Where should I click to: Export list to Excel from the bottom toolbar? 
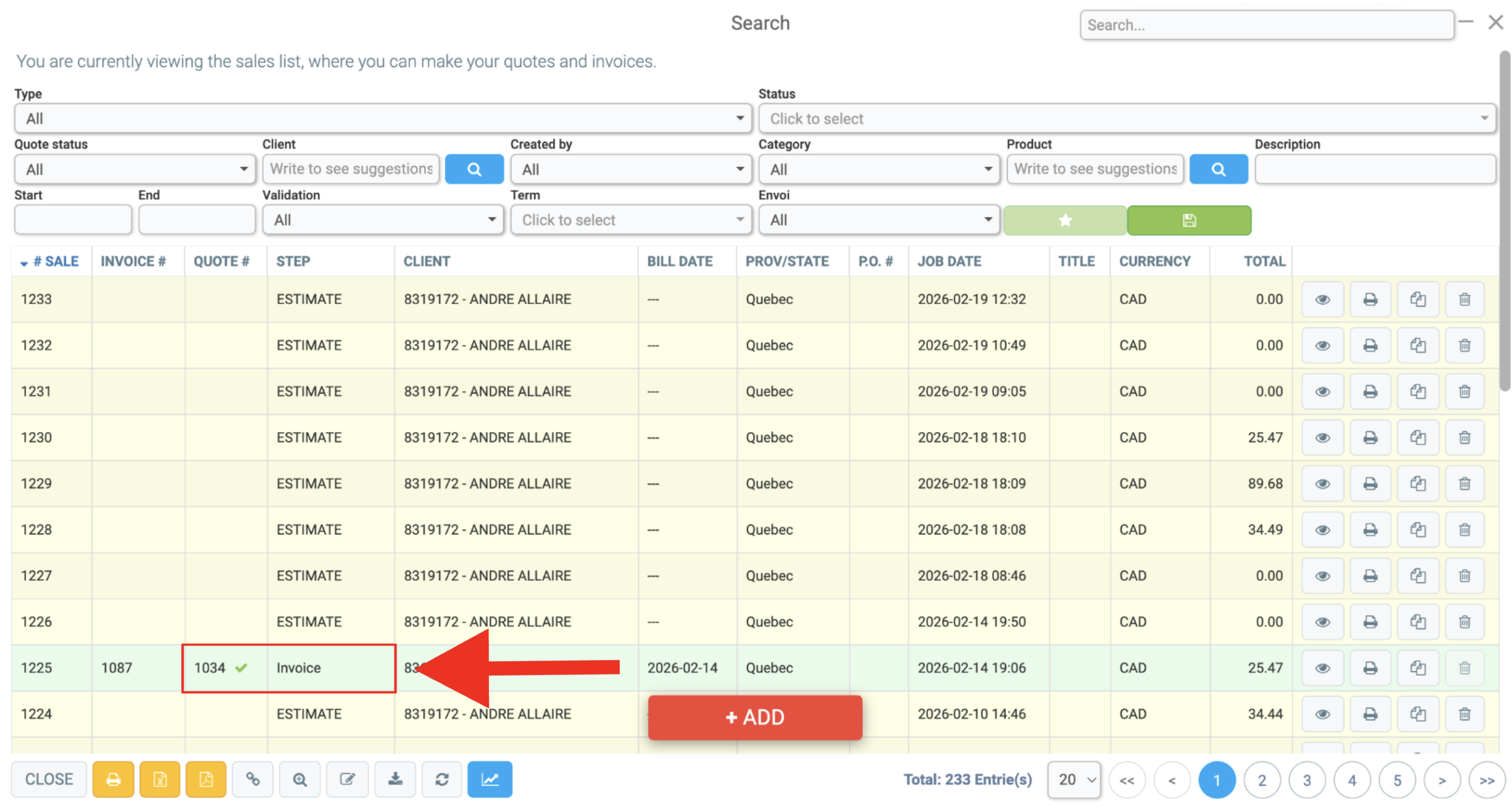tap(159, 779)
